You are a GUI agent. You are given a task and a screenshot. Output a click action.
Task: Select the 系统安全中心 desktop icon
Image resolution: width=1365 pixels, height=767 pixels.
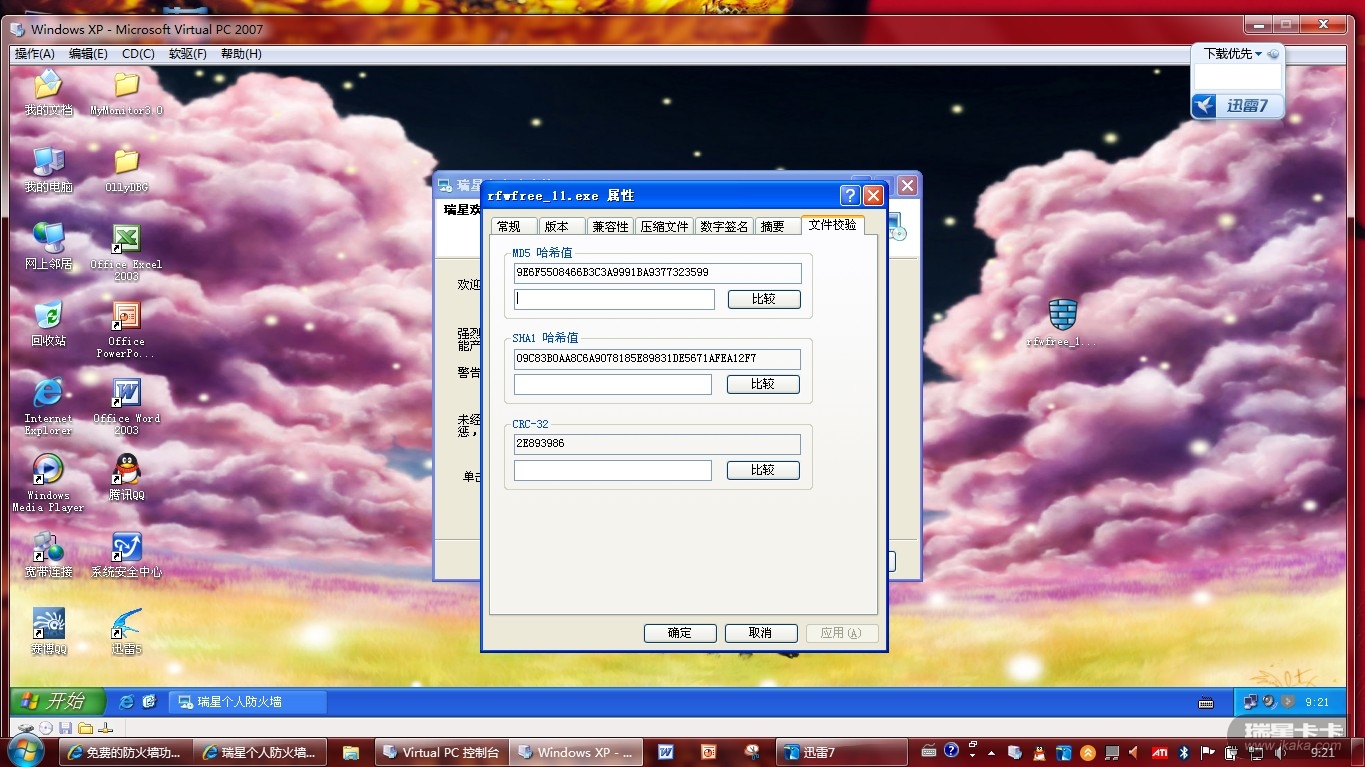[x=126, y=555]
